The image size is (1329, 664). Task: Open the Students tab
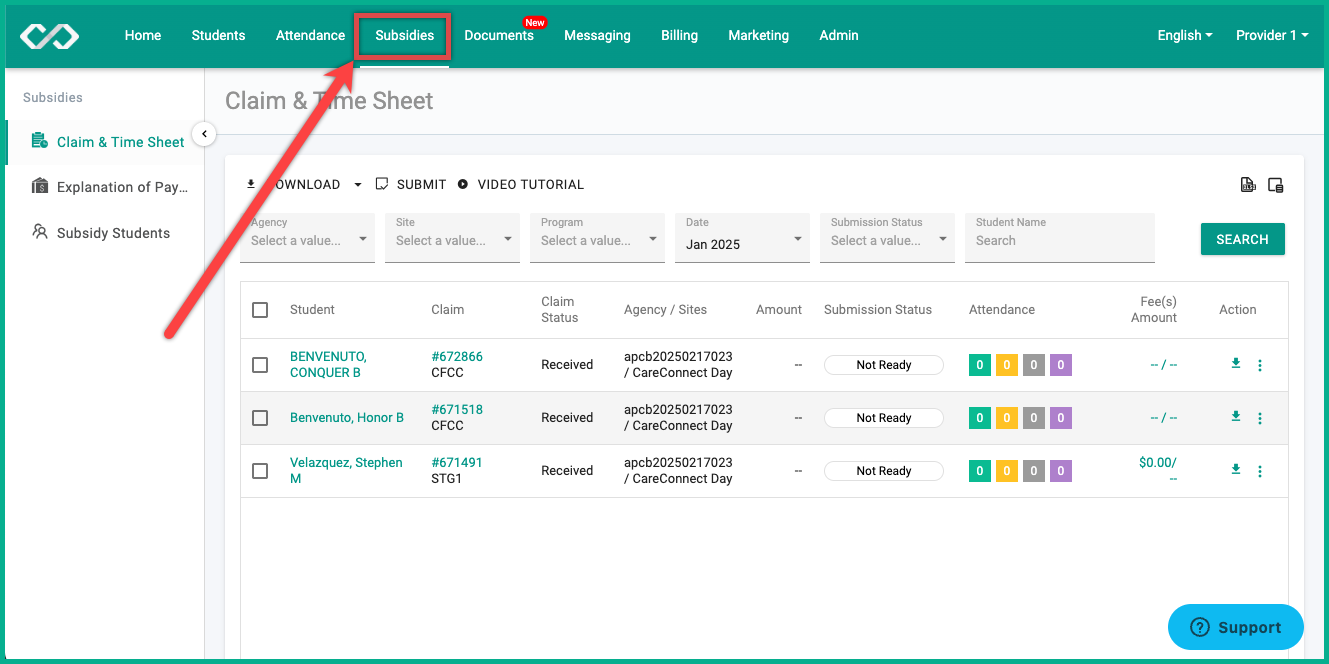click(218, 35)
